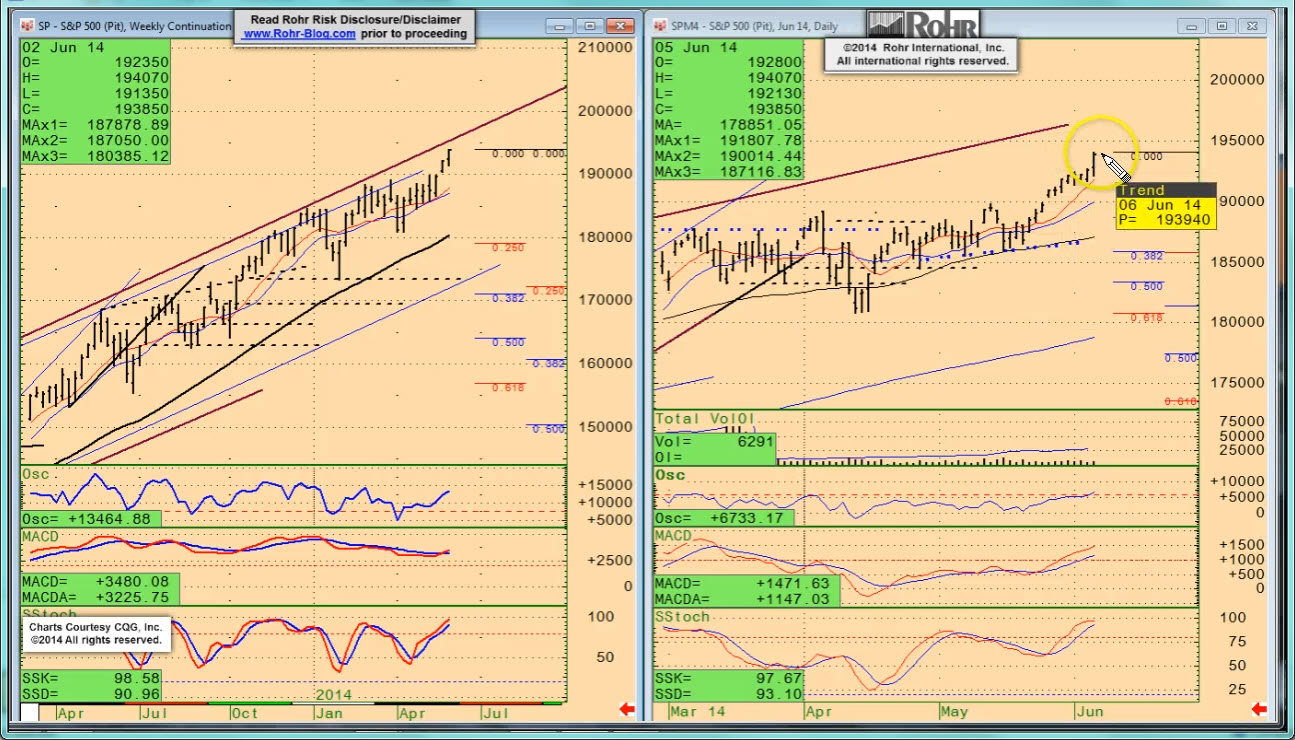Click the white box at weekly chart bottom left

pyautogui.click(x=30, y=712)
